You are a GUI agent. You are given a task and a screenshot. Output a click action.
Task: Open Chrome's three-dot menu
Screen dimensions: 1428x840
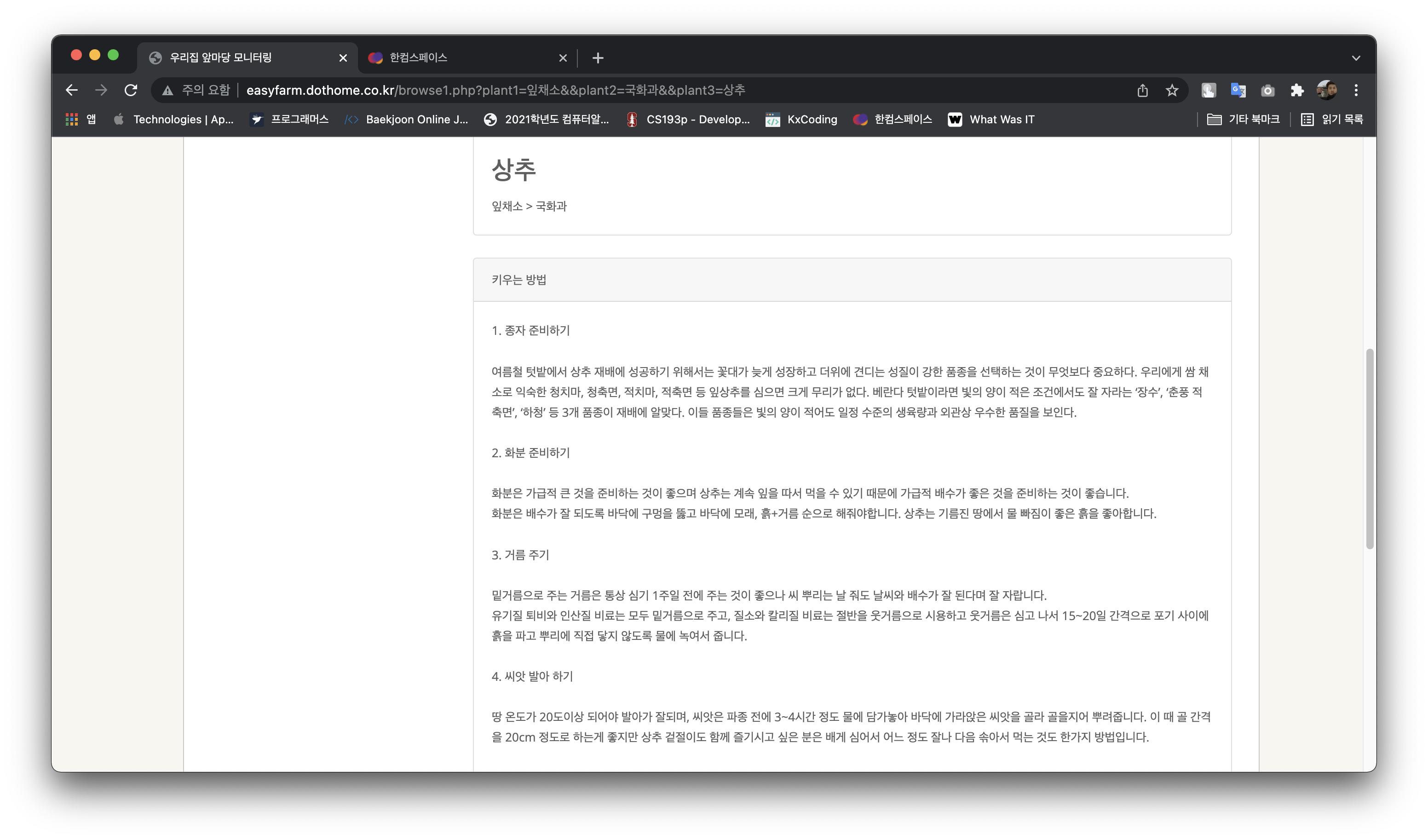(1356, 90)
